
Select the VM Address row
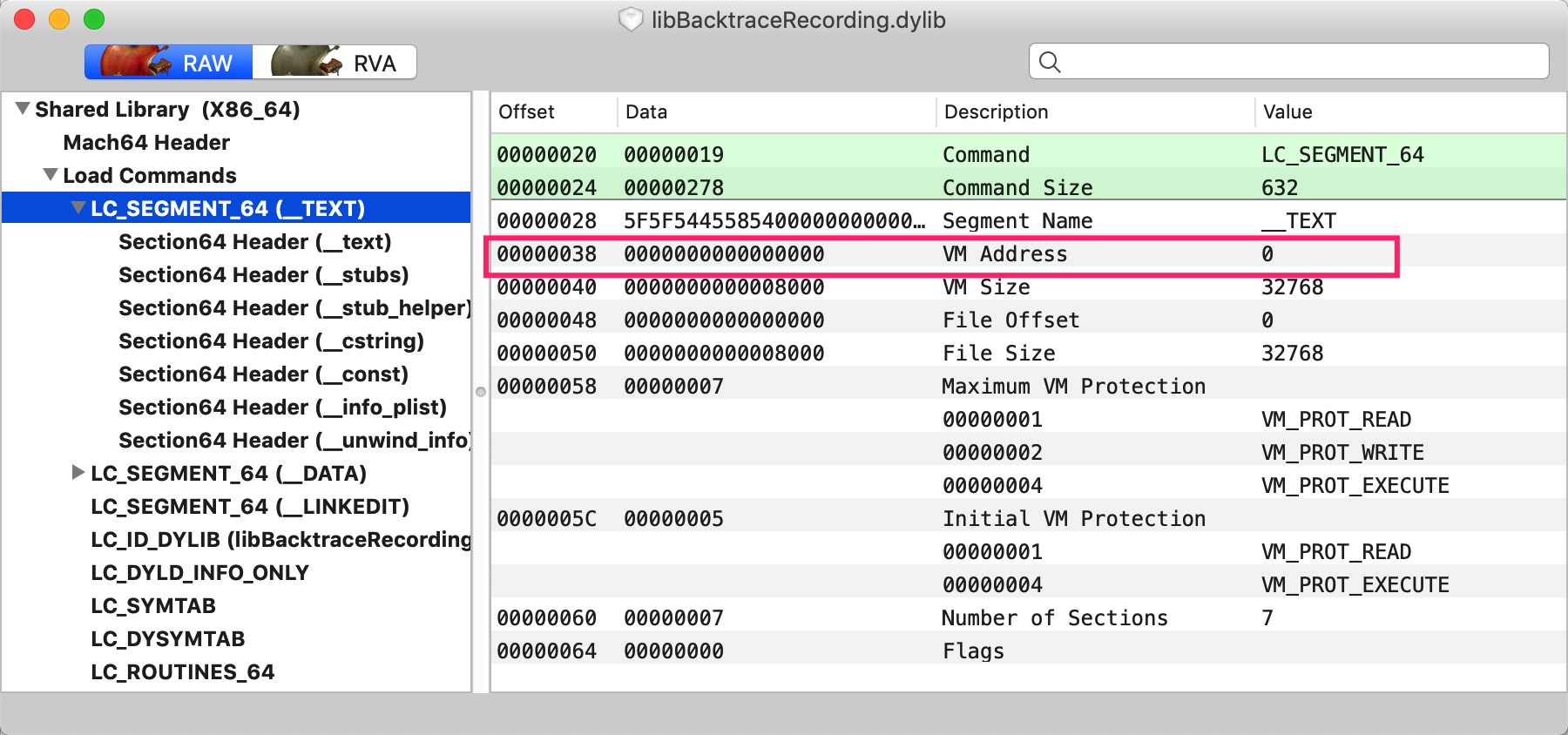(941, 254)
